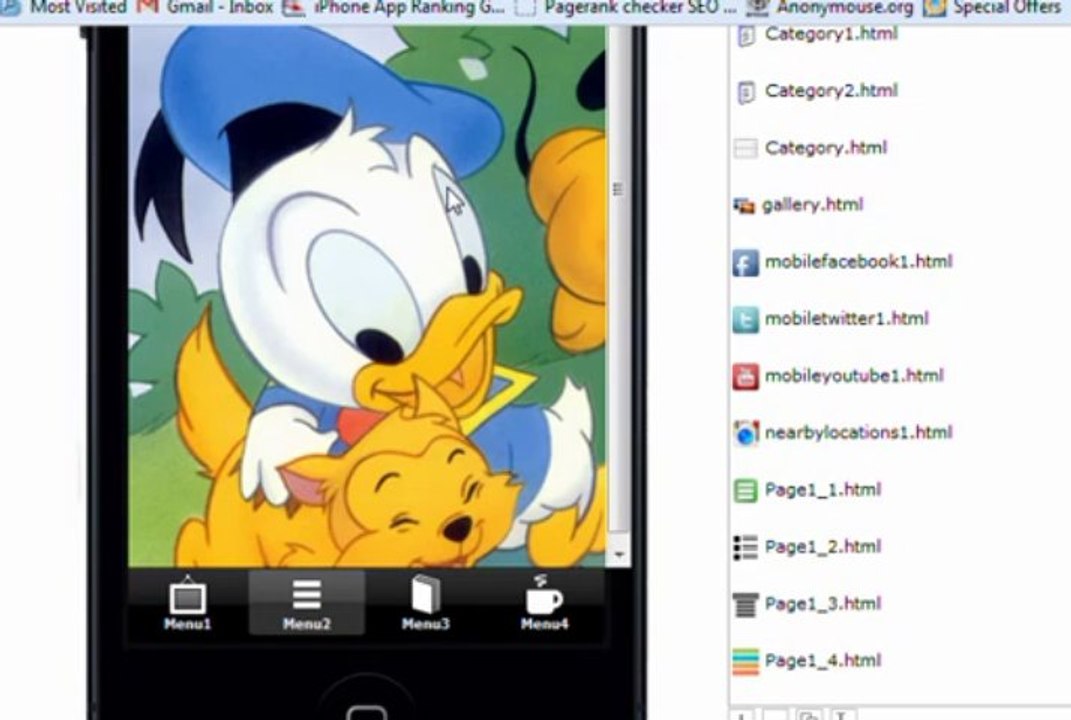The height and width of the screenshot is (720, 1071).
Task: Open Most Visited bookmarks folder
Action: [66, 8]
